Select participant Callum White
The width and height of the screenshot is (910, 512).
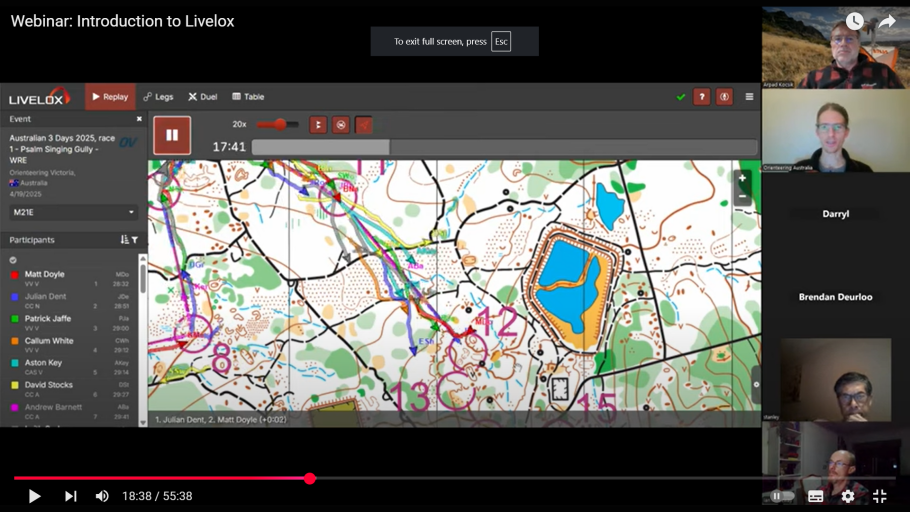(x=49, y=340)
